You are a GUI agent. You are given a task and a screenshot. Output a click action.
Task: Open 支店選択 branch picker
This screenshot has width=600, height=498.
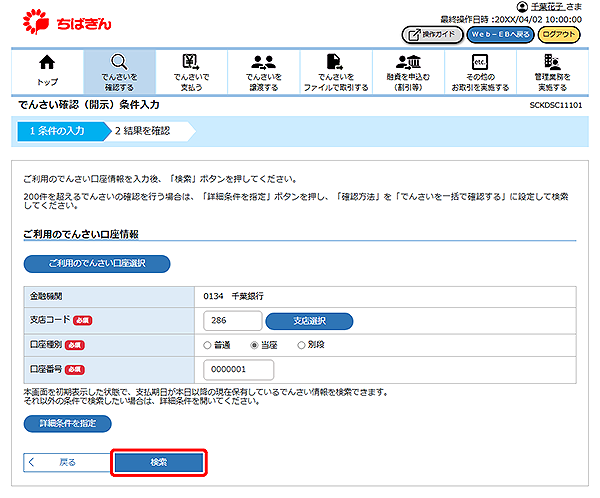point(308,321)
